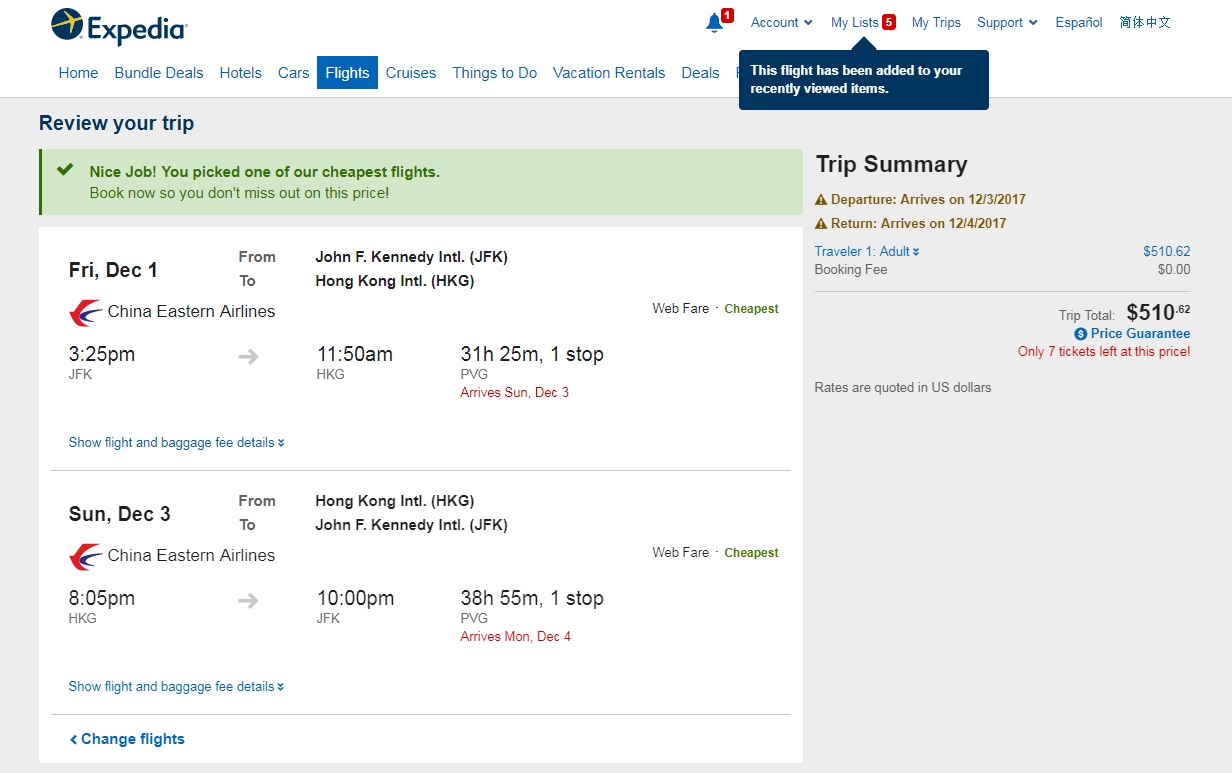The width and height of the screenshot is (1232, 773).
Task: Expand Traveler 1: Adult price details
Action: [x=867, y=252]
